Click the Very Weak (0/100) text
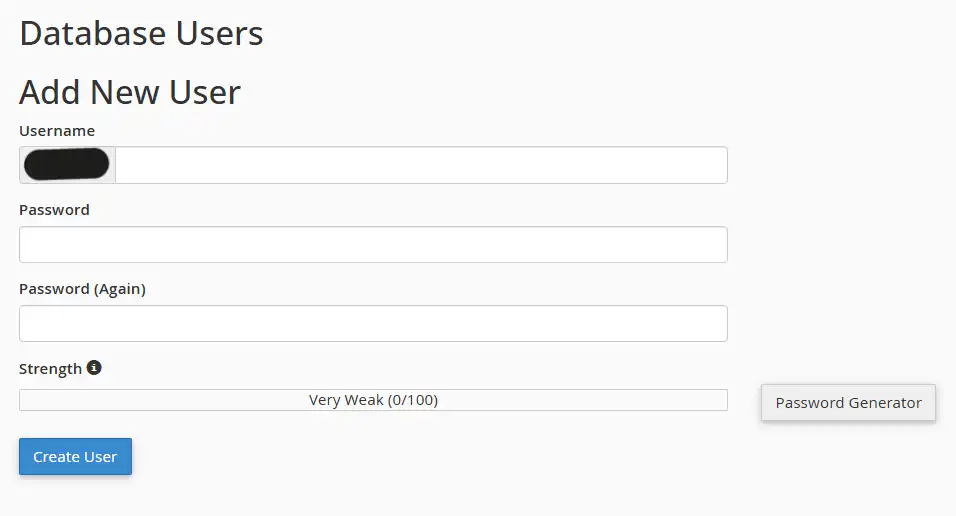Viewport: 956px width, 516px height. click(x=373, y=400)
